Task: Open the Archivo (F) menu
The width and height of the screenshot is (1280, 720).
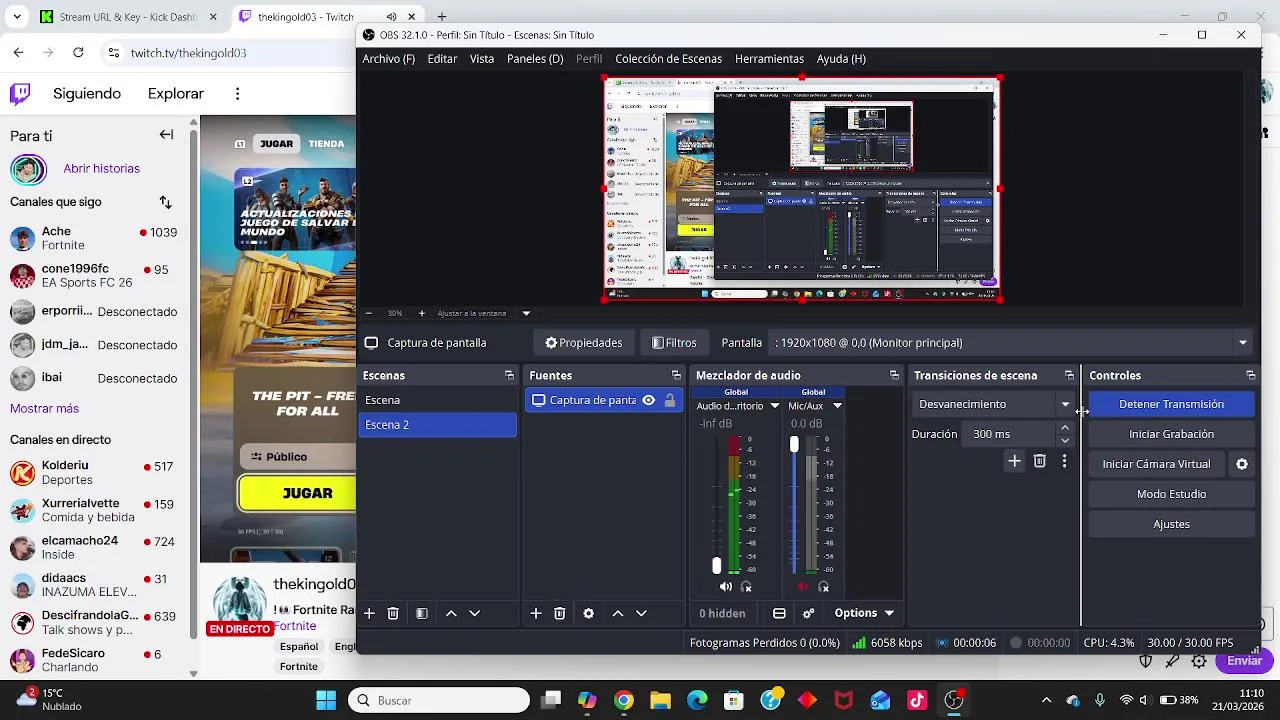Action: [x=389, y=59]
